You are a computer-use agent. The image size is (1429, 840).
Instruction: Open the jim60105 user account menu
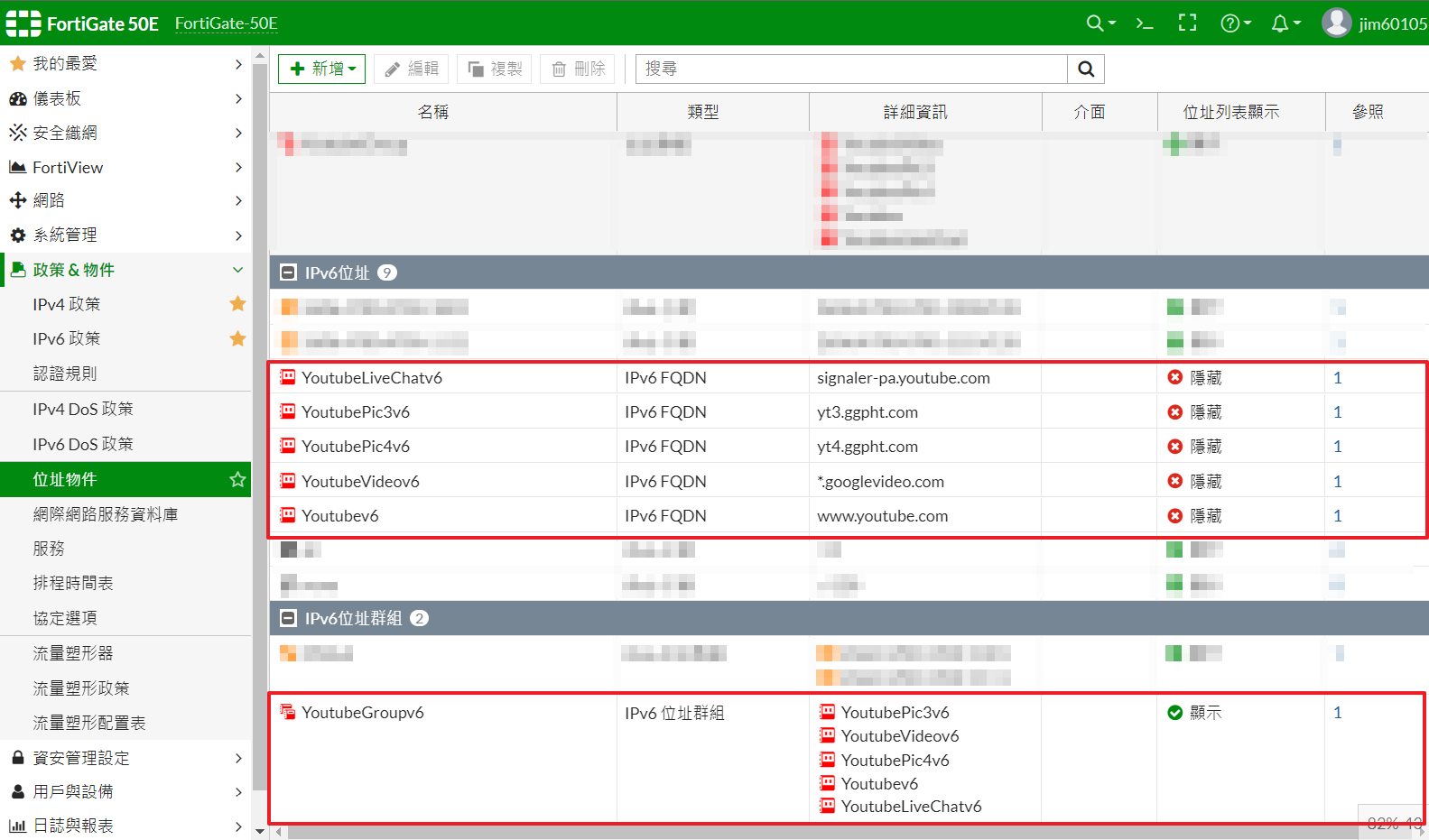[x=1374, y=23]
